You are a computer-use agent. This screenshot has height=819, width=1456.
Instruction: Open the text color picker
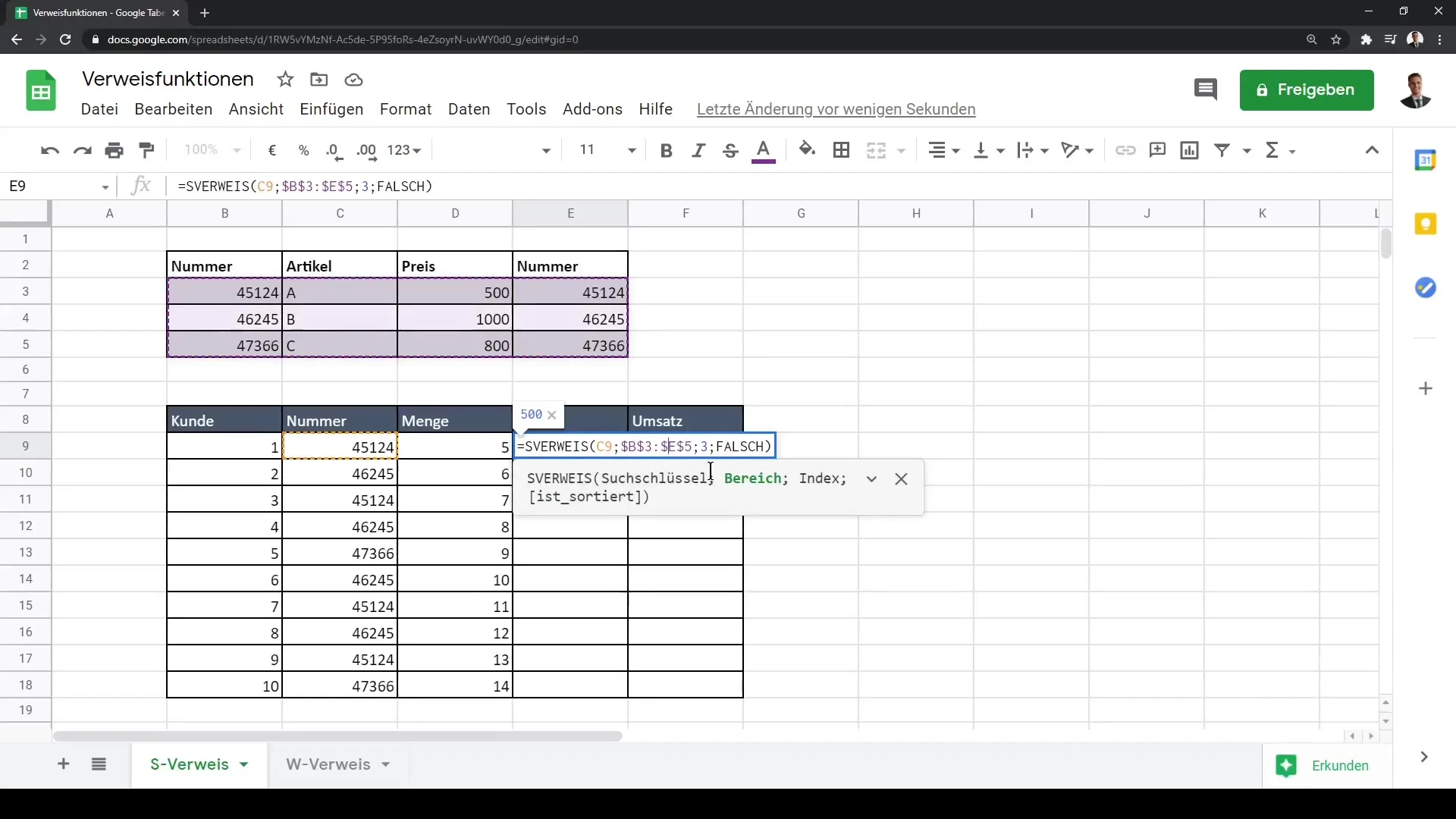764,151
